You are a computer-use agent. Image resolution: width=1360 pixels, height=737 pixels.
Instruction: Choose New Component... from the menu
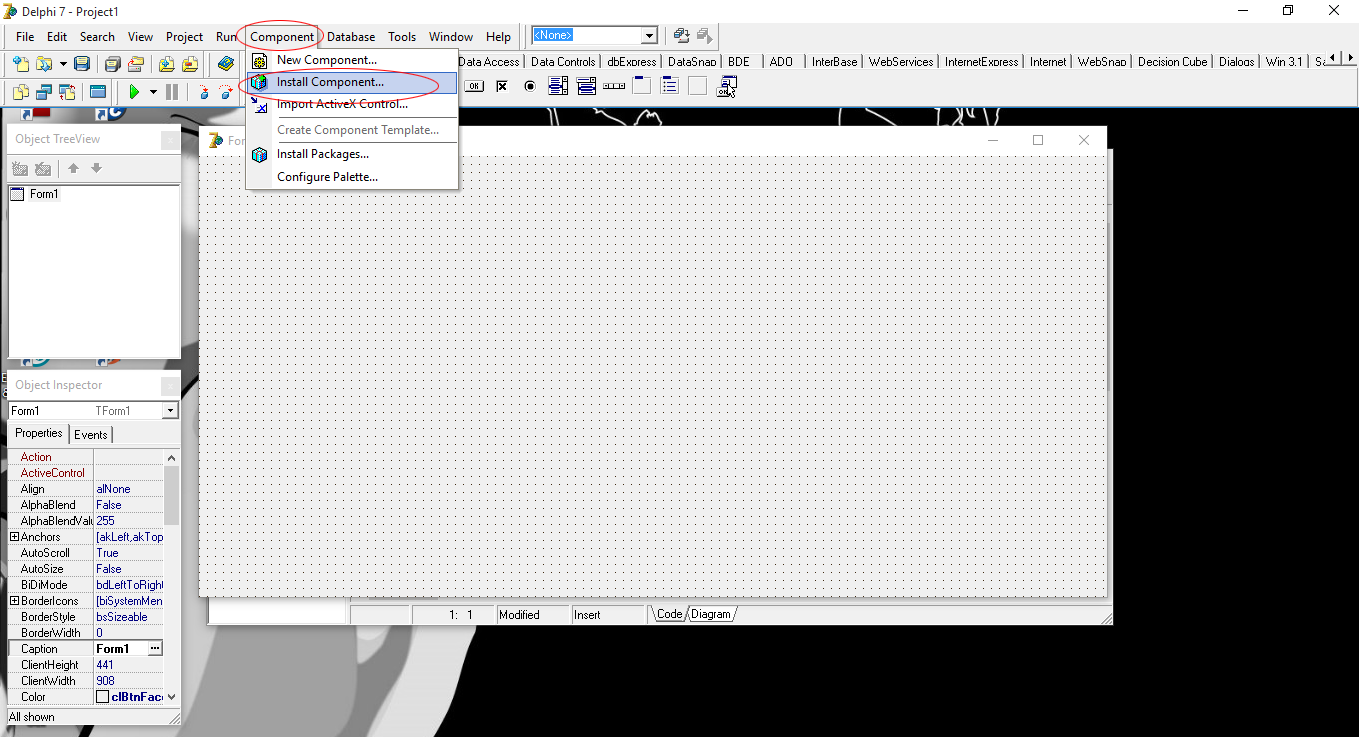click(x=351, y=60)
